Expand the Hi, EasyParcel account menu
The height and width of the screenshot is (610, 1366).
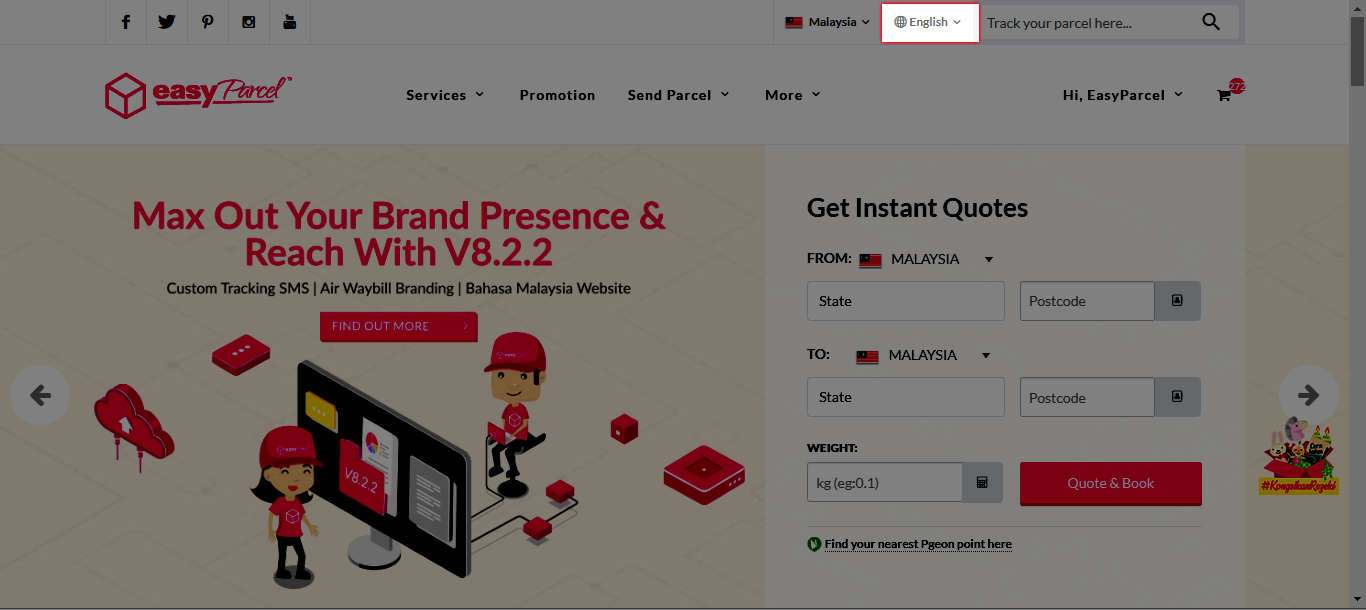1123,95
